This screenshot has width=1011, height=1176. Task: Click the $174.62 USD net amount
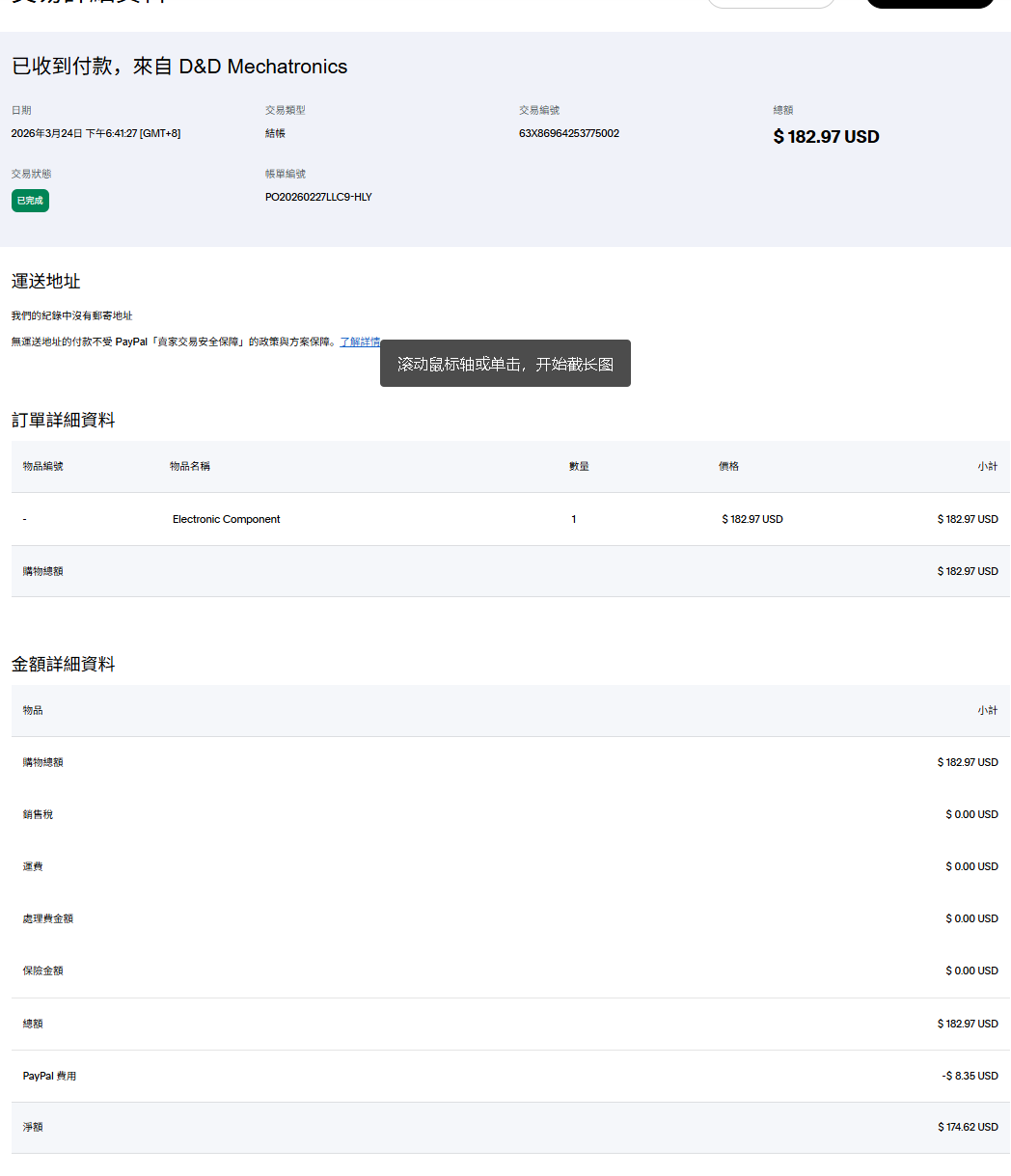tap(967, 1127)
